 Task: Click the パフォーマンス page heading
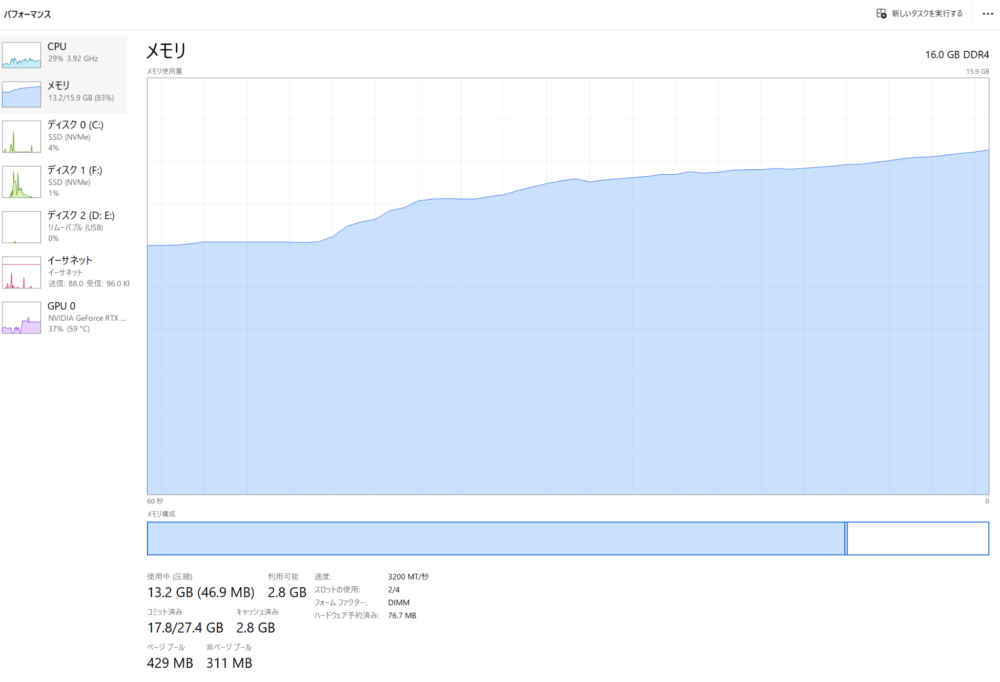(x=27, y=14)
